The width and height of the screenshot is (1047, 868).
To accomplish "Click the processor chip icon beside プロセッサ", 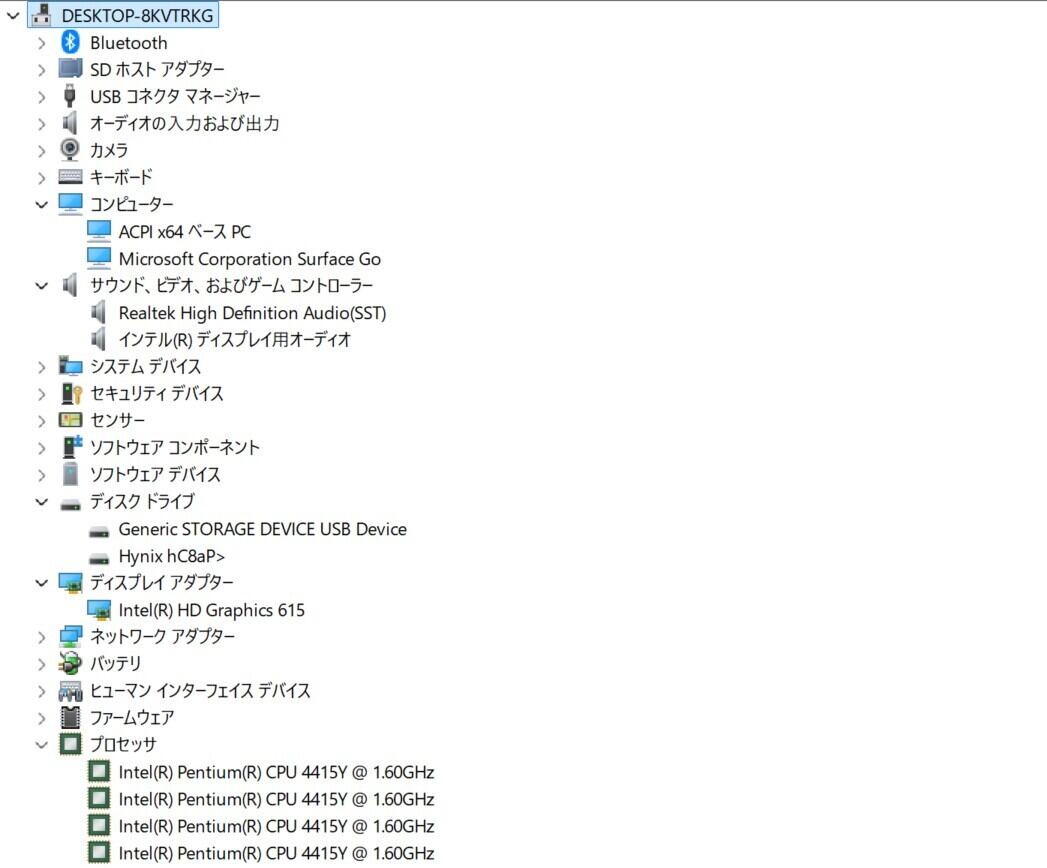I will pyautogui.click(x=69, y=744).
